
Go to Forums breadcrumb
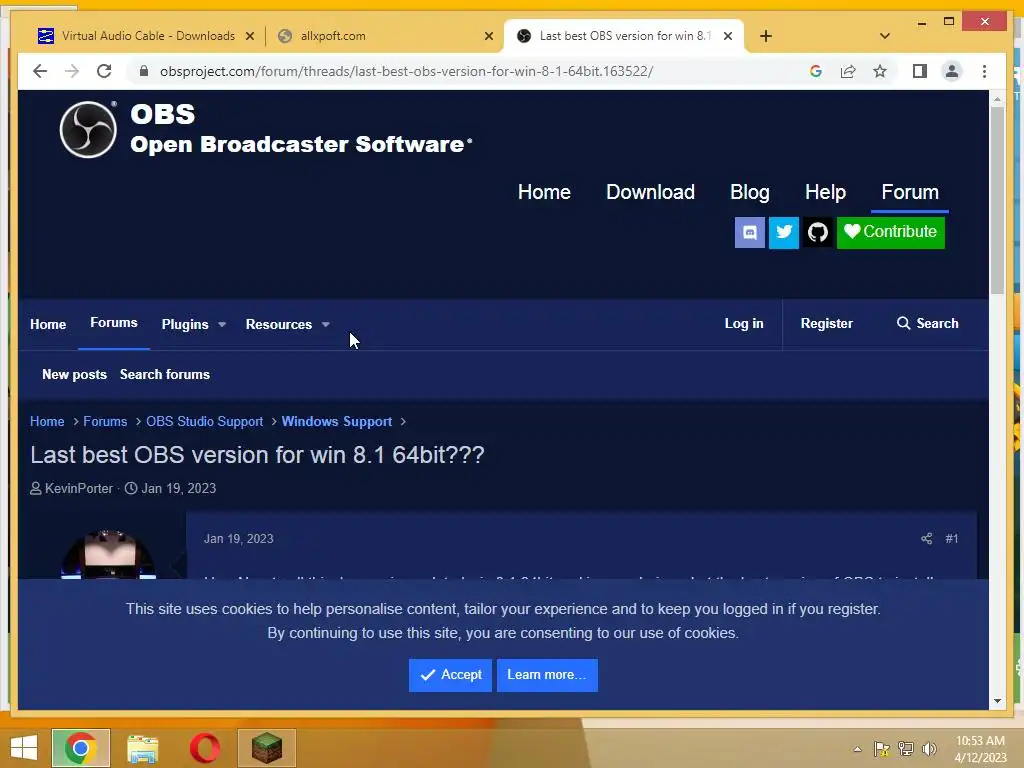point(105,422)
